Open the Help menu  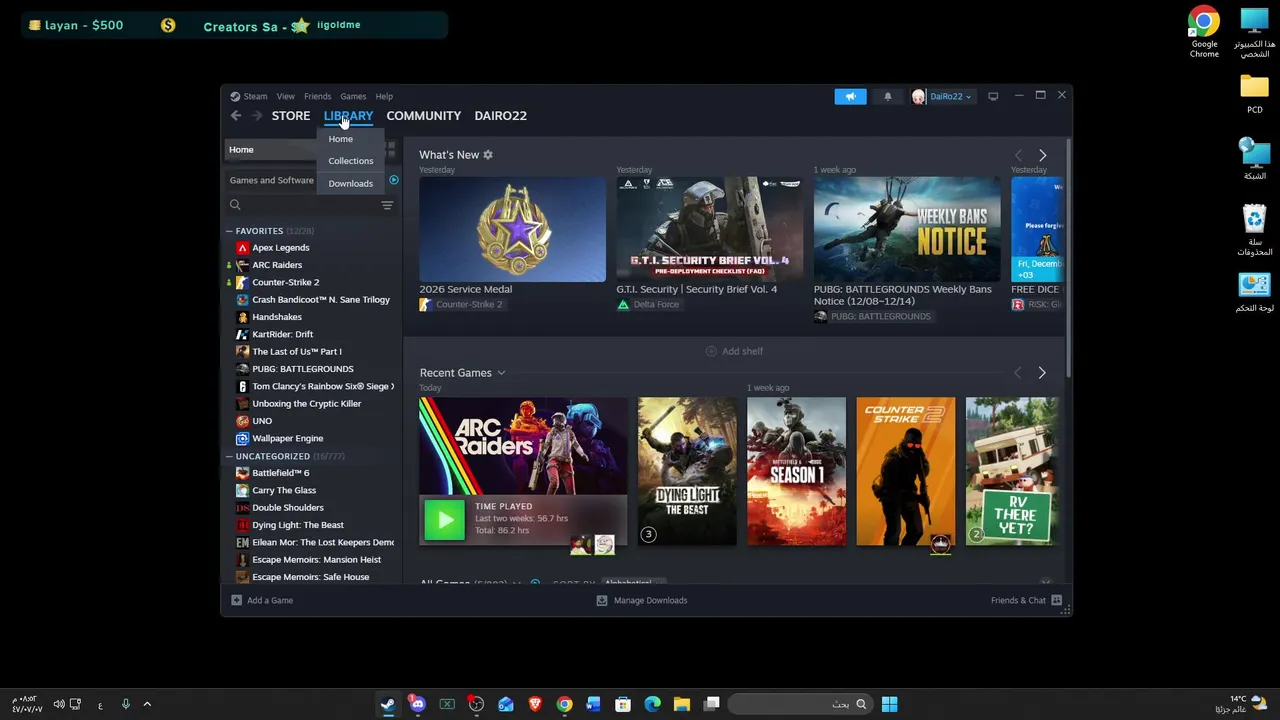[384, 96]
